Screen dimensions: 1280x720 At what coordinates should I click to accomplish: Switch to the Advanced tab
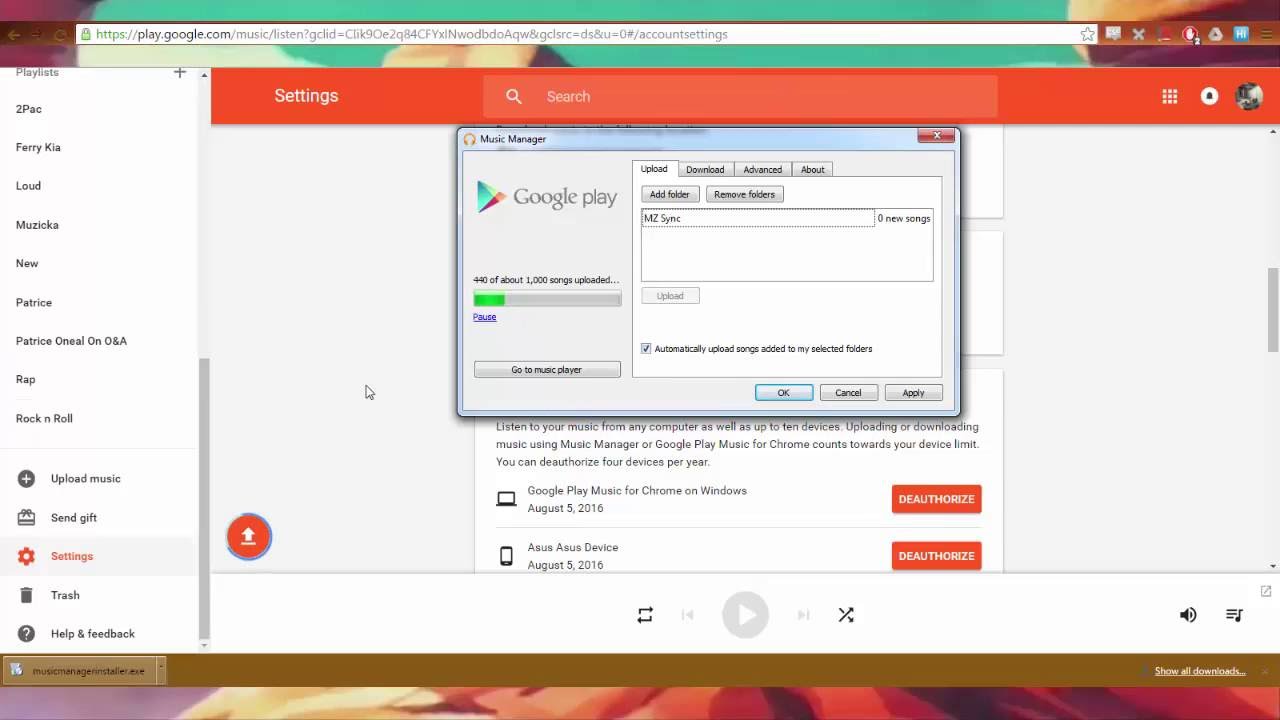click(x=762, y=170)
